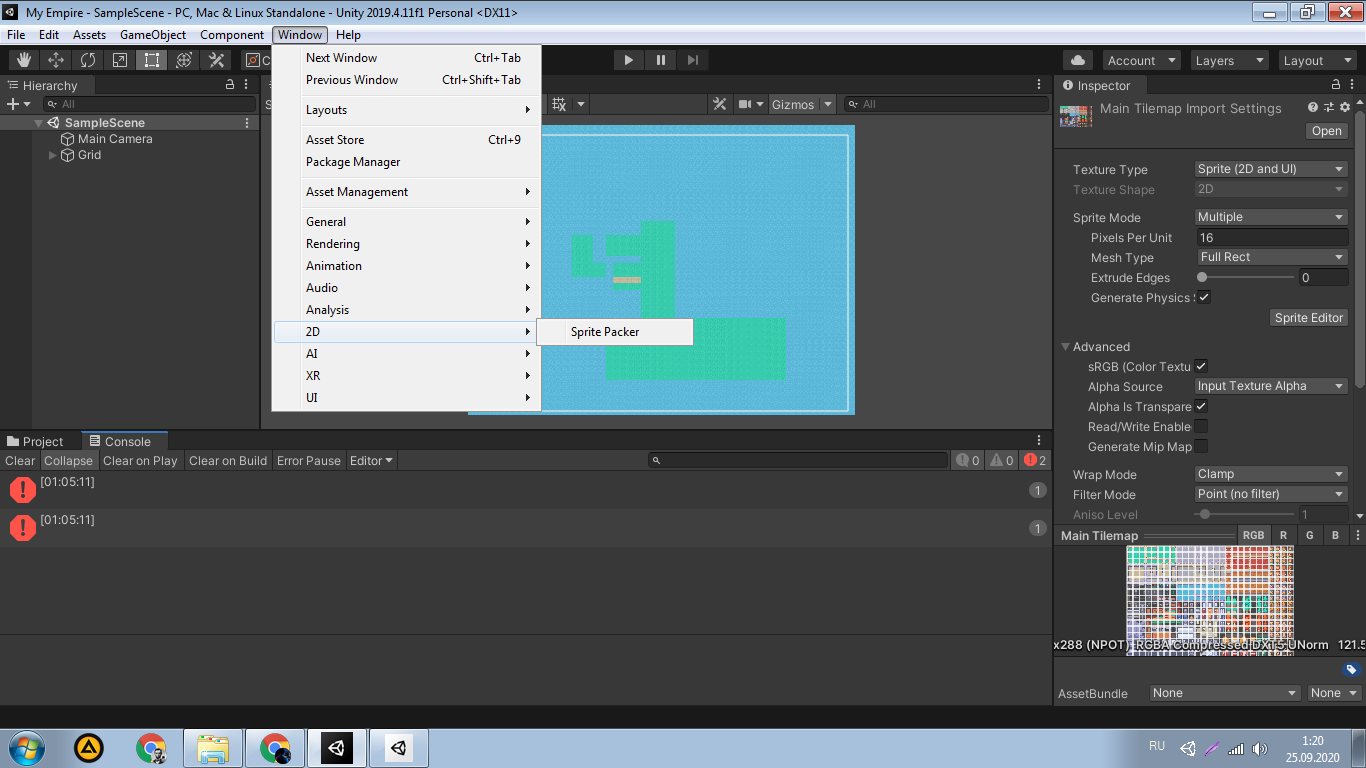Open the console Editor dropdown

coord(371,461)
